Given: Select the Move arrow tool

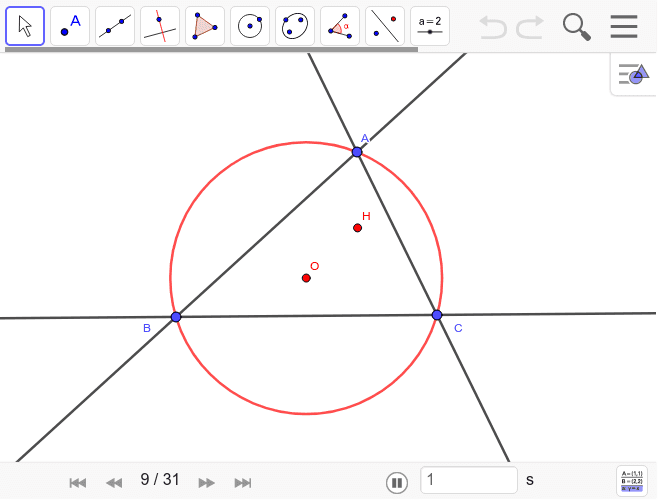Looking at the screenshot, I should (25, 26).
